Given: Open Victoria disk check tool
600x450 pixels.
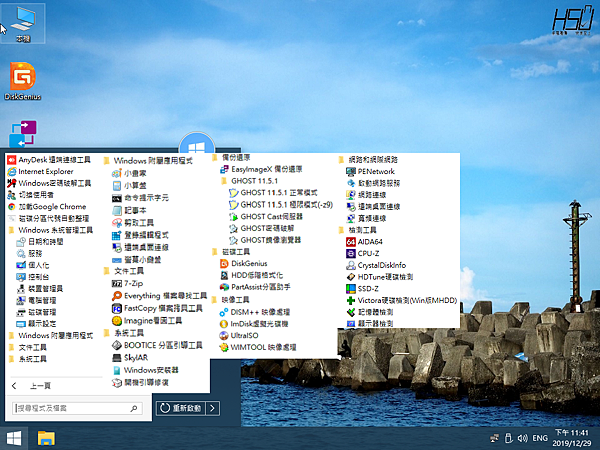Looking at the screenshot, I should click(x=402, y=300).
